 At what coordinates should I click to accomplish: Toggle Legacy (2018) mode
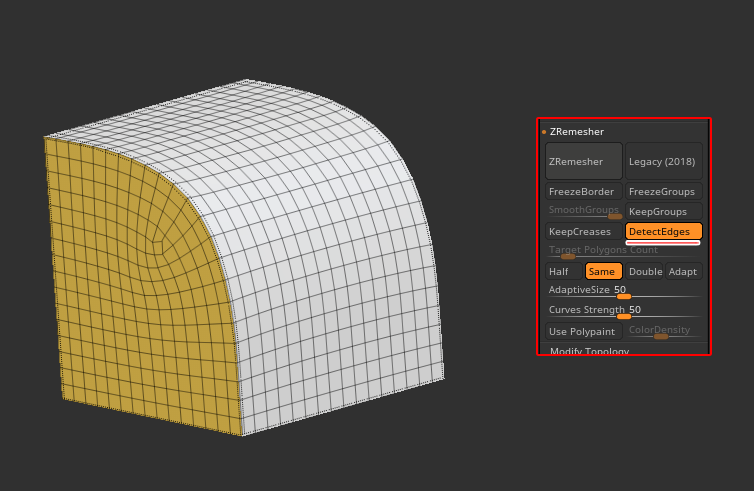(663, 161)
